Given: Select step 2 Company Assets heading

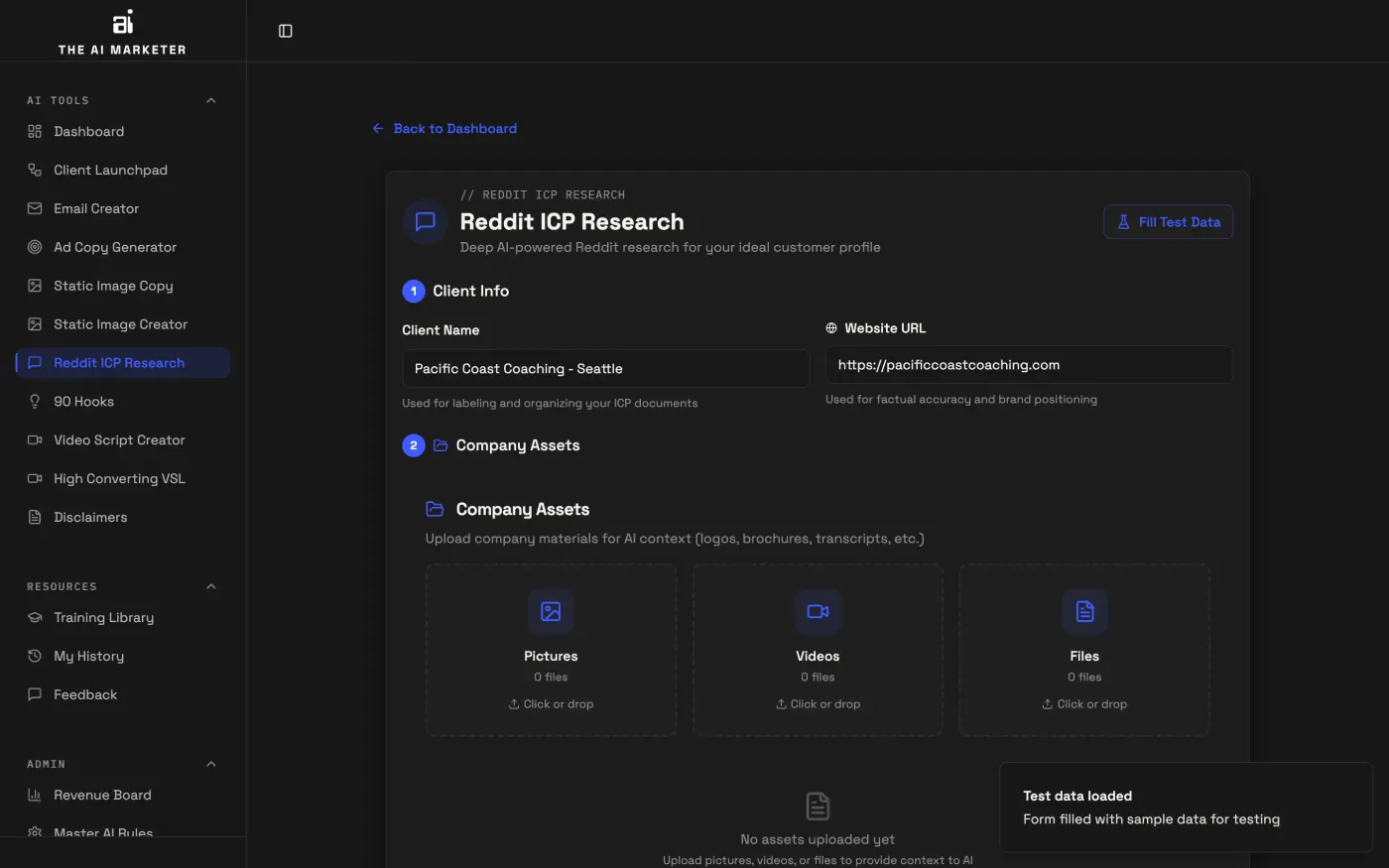Looking at the screenshot, I should tap(518, 445).
